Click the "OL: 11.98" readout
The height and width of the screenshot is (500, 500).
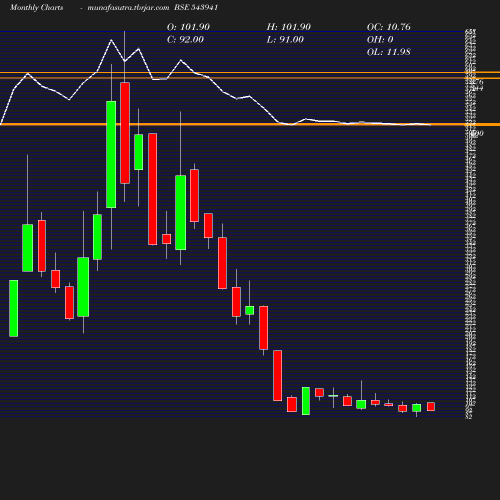pos(389,52)
